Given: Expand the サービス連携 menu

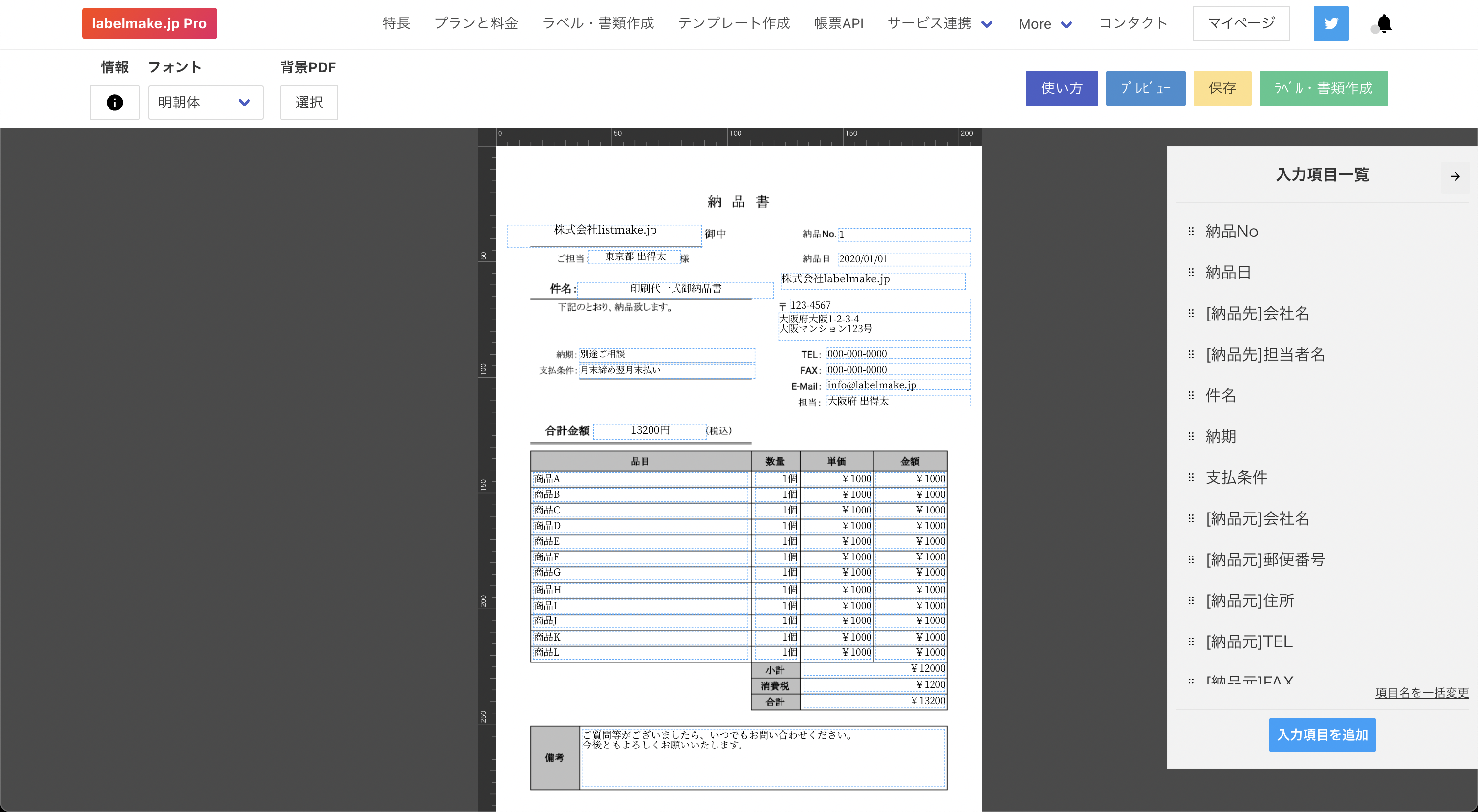Looking at the screenshot, I should point(939,23).
